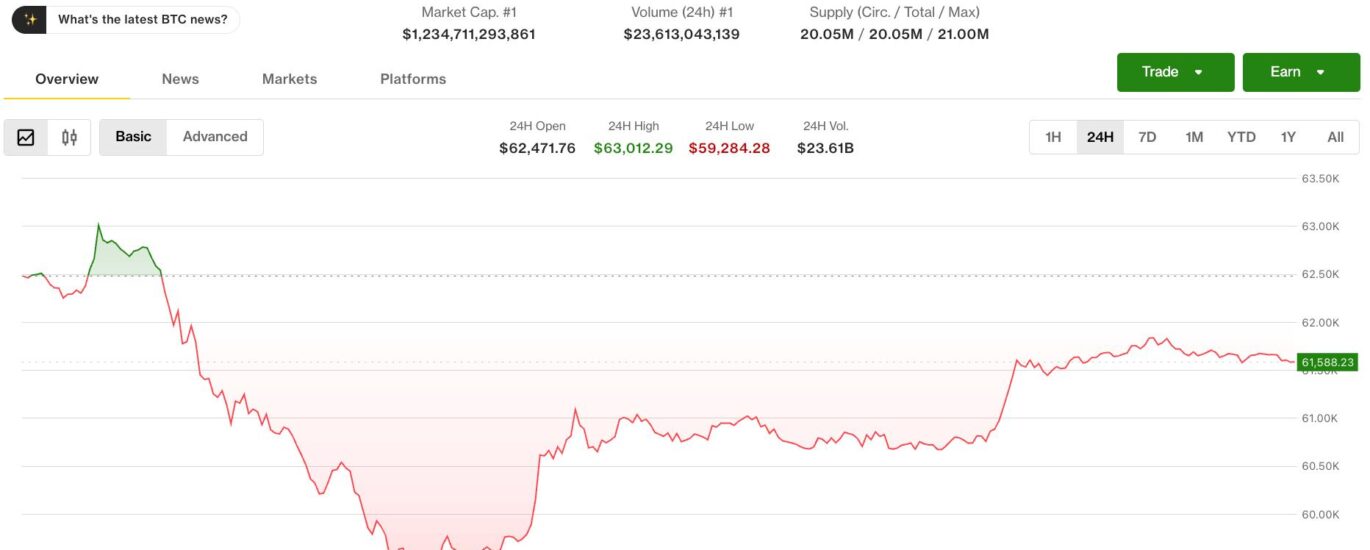The height and width of the screenshot is (550, 1370).
Task: Display the All time range
Action: point(1335,137)
